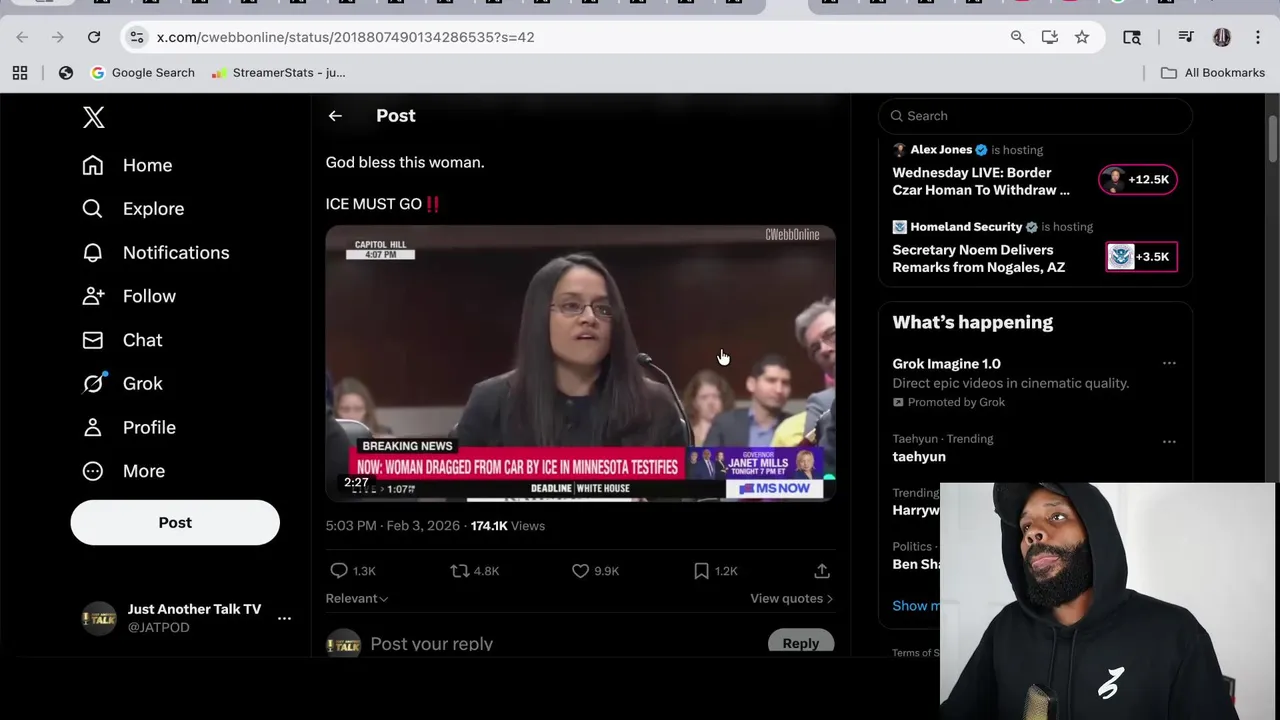Click the globe bookmark icon
Viewport: 1280px width, 720px height.
66,73
